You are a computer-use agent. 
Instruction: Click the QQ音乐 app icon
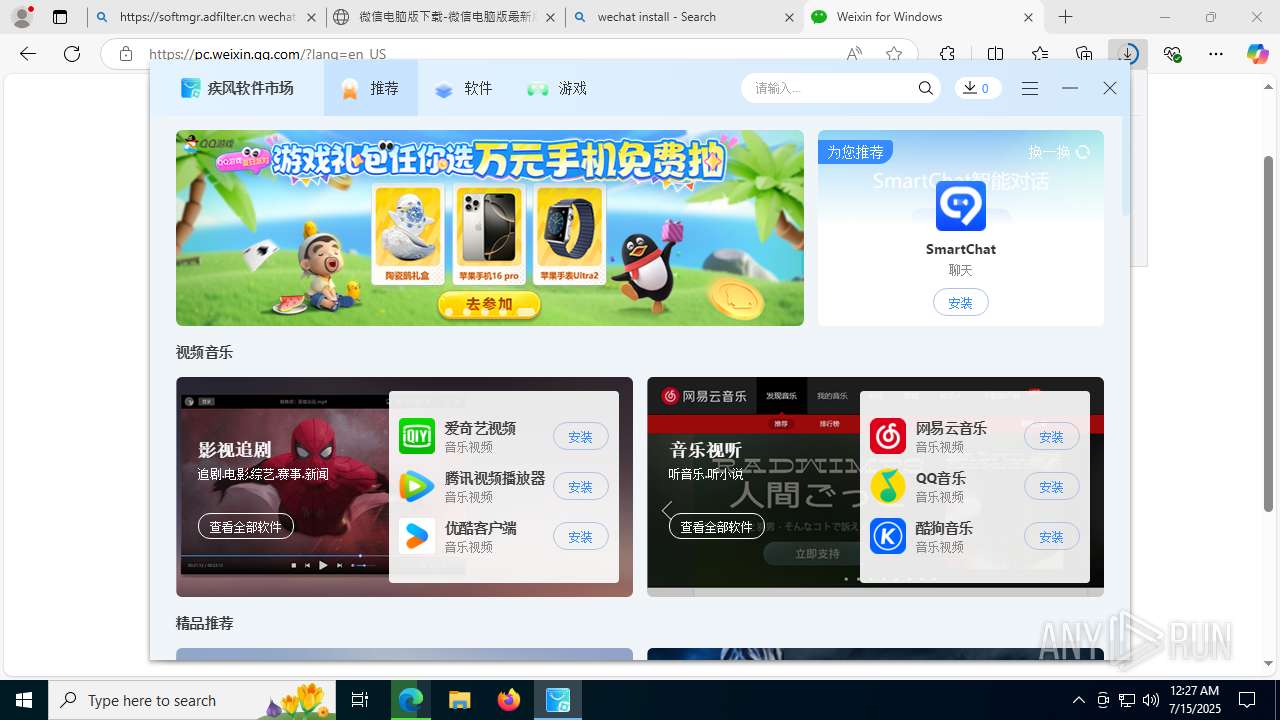coord(888,486)
